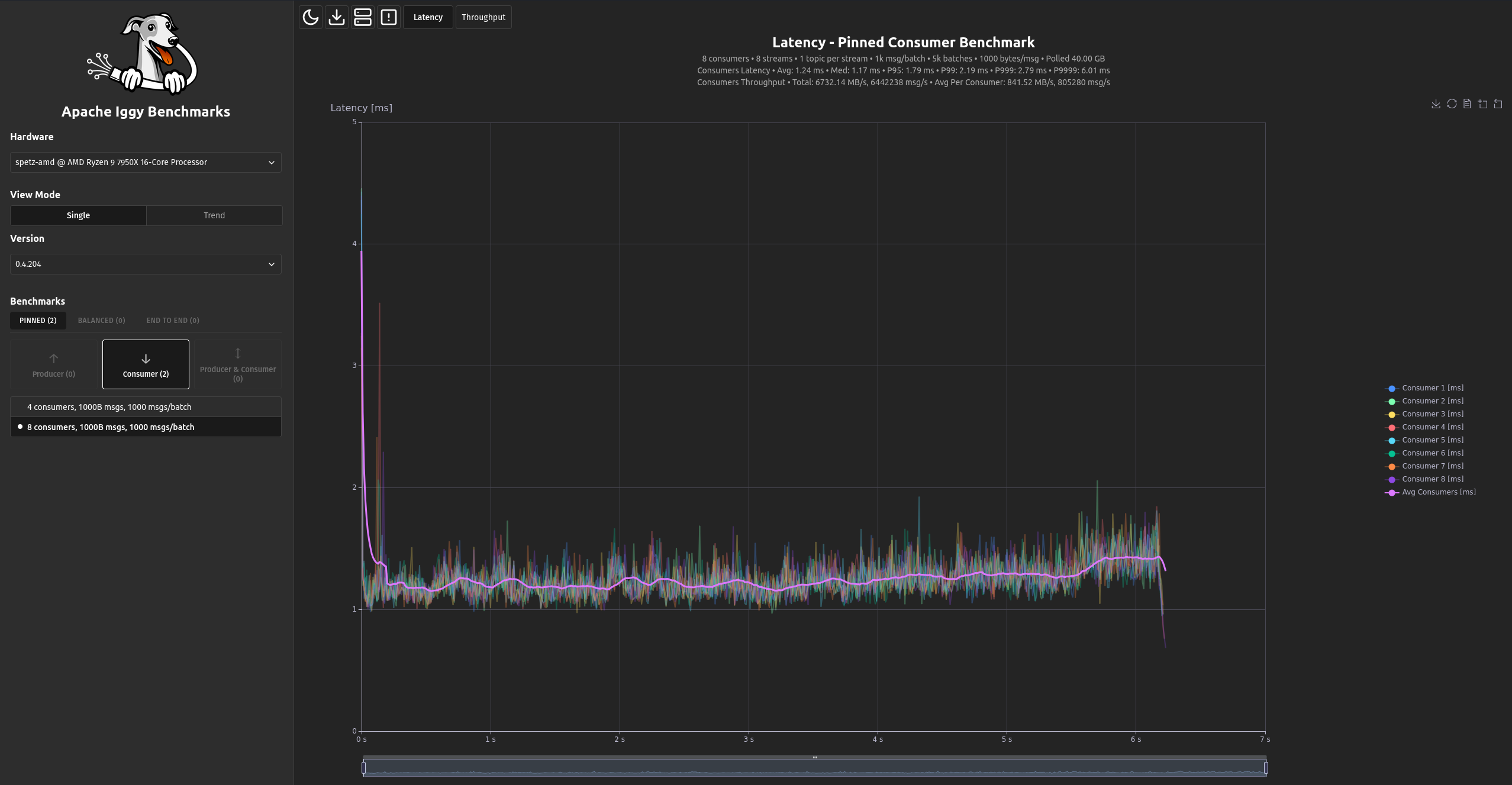Toggle dark mode moon icon

pos(311,17)
